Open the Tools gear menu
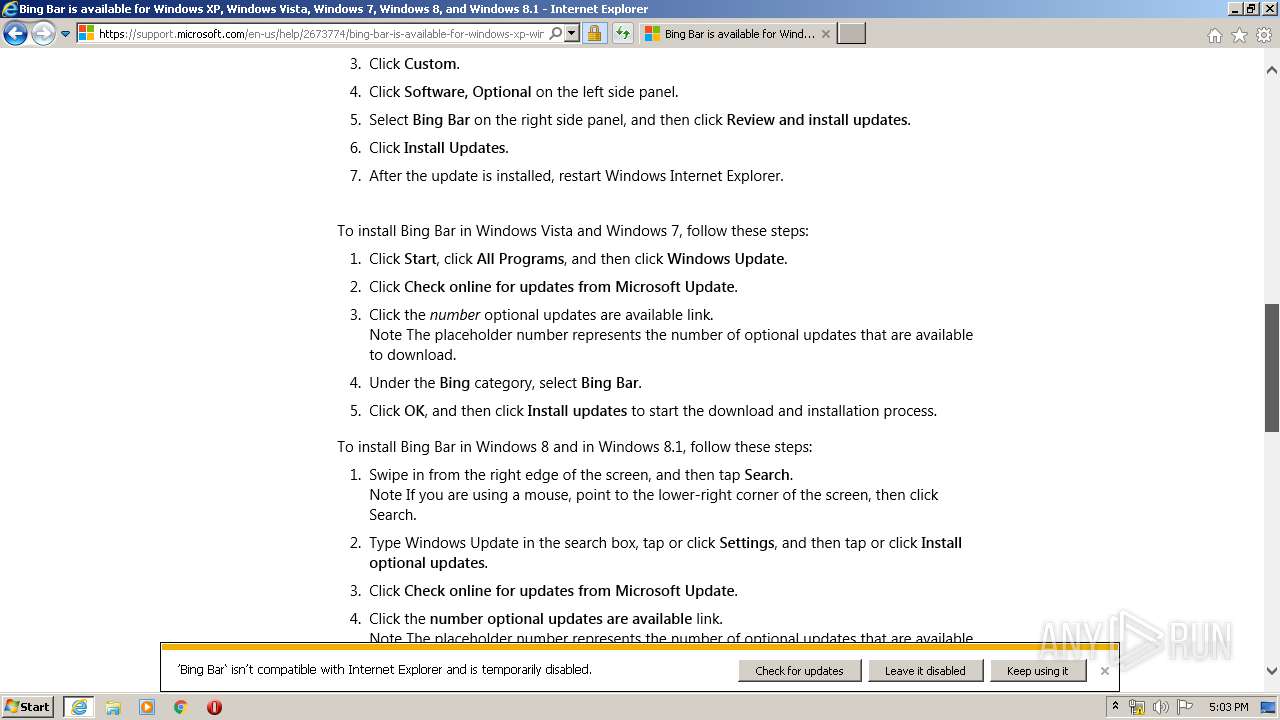The image size is (1280, 720). click(1264, 35)
